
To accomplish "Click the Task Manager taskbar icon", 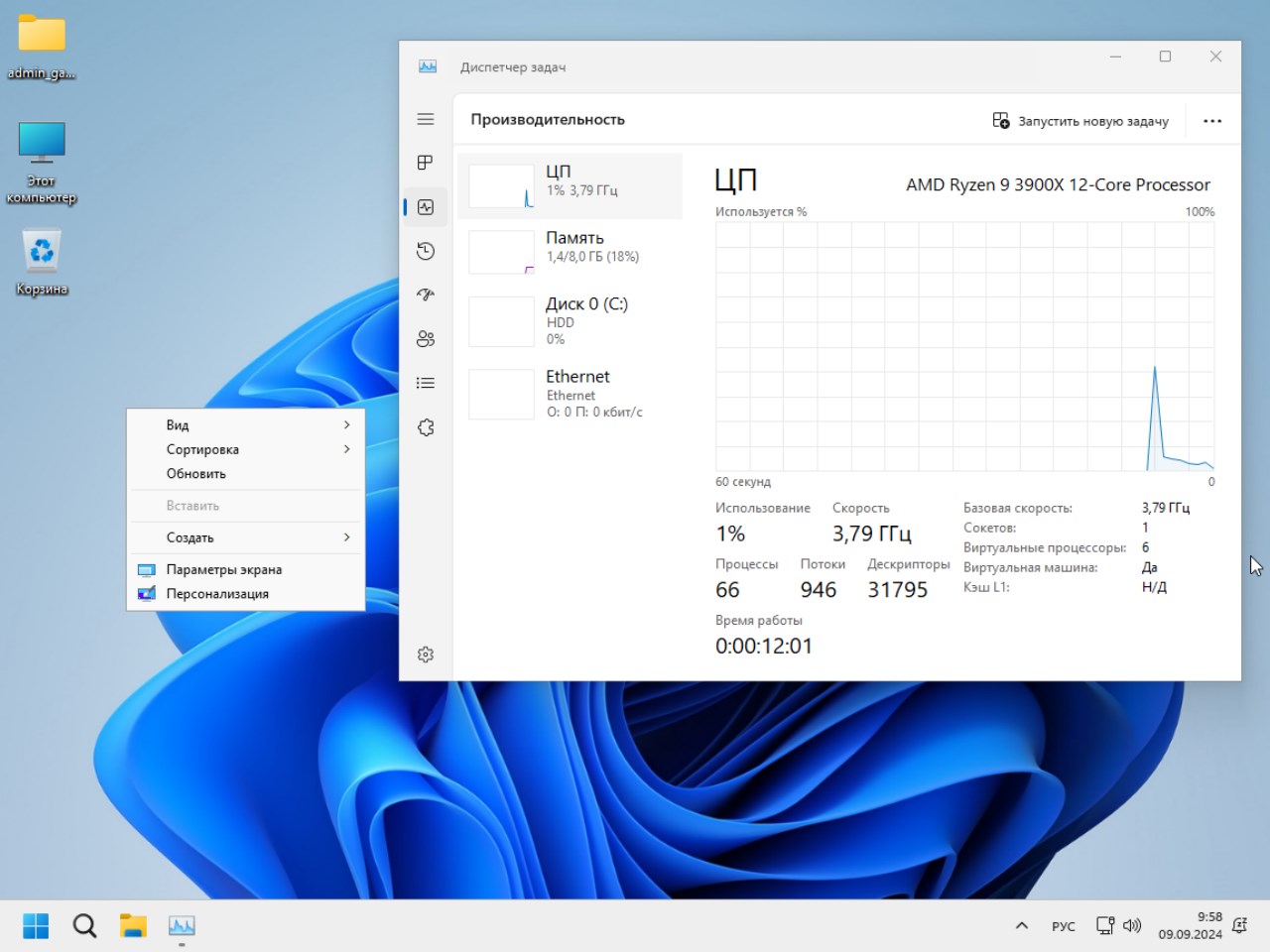I will pos(182,926).
